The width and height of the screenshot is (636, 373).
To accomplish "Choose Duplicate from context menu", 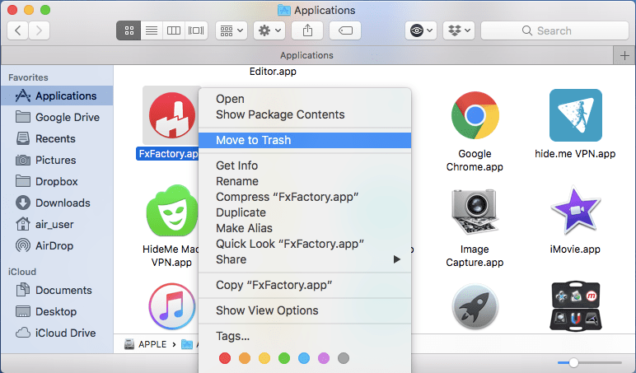I will (x=305, y=212).
